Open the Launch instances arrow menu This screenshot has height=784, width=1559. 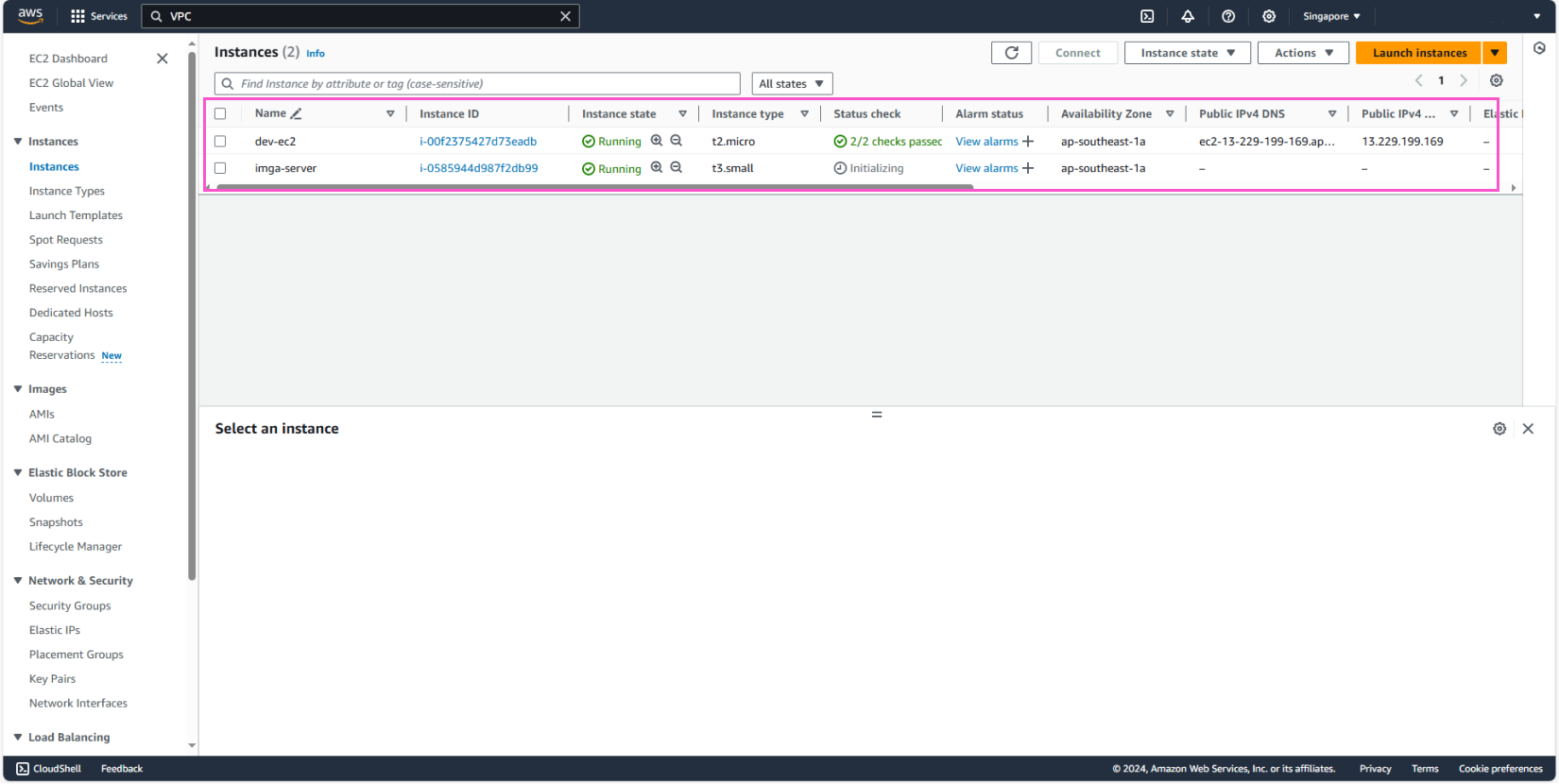coord(1495,53)
